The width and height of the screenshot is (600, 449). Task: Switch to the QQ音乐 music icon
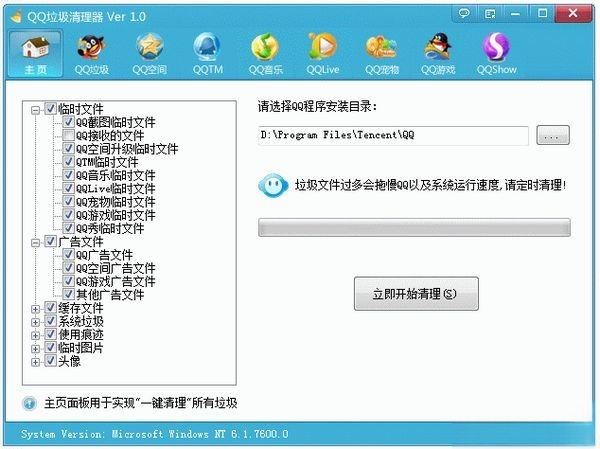265,47
